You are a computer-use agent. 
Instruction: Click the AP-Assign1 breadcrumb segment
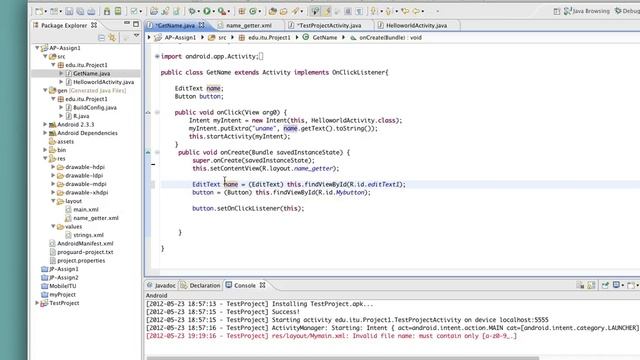[x=180, y=37]
